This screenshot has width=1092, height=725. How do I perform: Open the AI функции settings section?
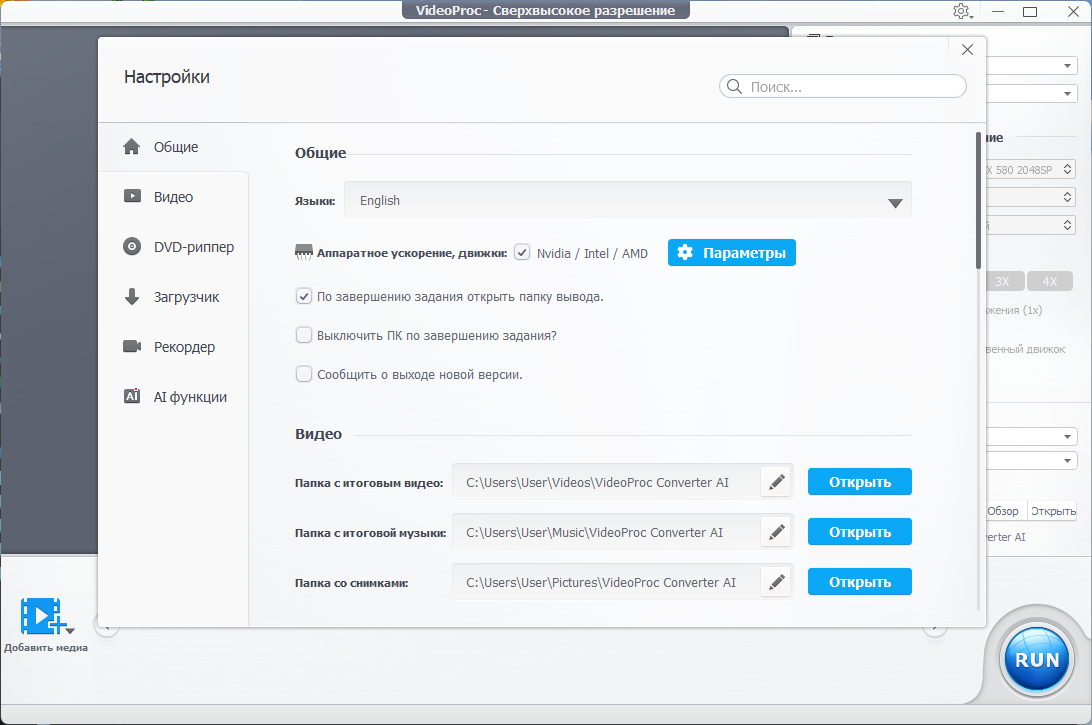click(x=189, y=397)
